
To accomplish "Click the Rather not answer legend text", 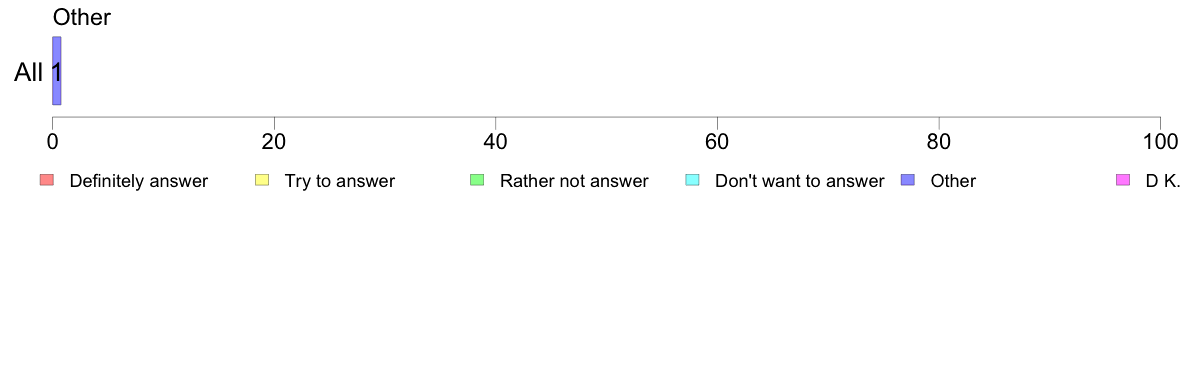I will 574,181.
